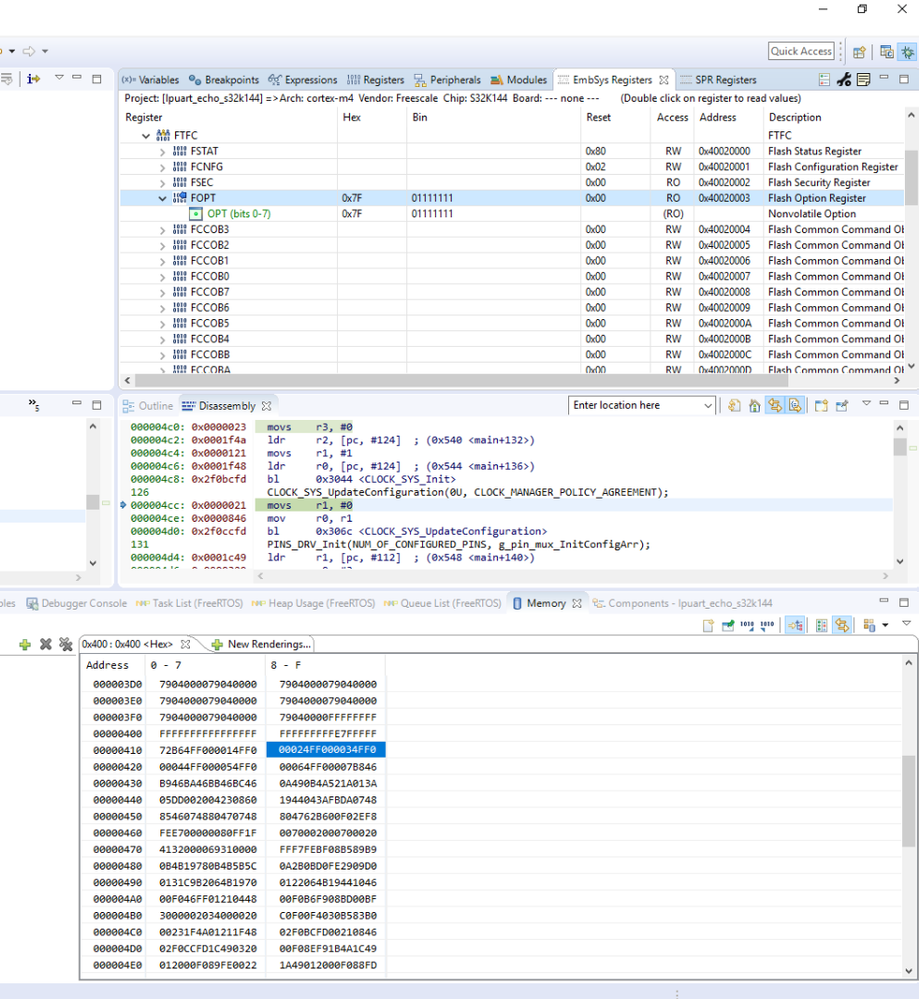Image resolution: width=919 pixels, height=999 pixels.
Task: Click the registers table horizontal scrollbar
Action: pos(462,380)
